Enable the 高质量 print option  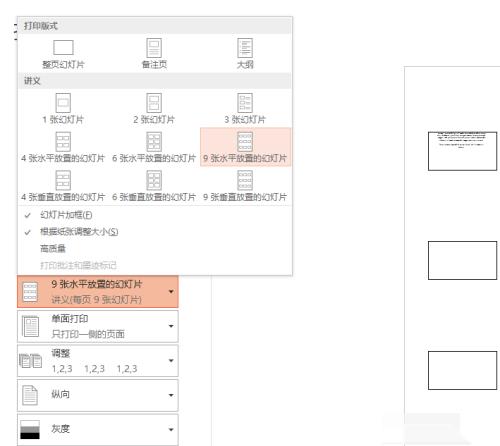(155, 248)
